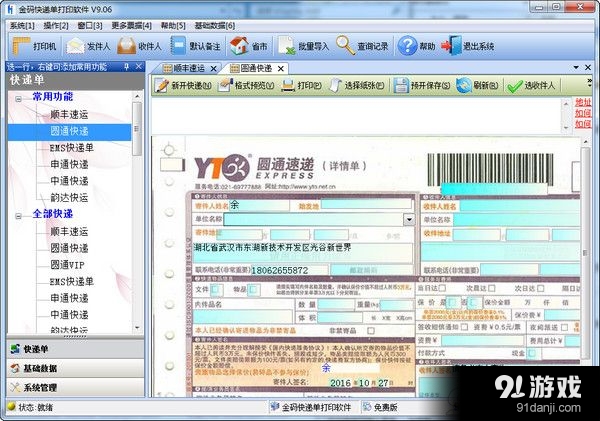
Task: Open the 系统[1] menu
Action: pyautogui.click(x=22, y=26)
